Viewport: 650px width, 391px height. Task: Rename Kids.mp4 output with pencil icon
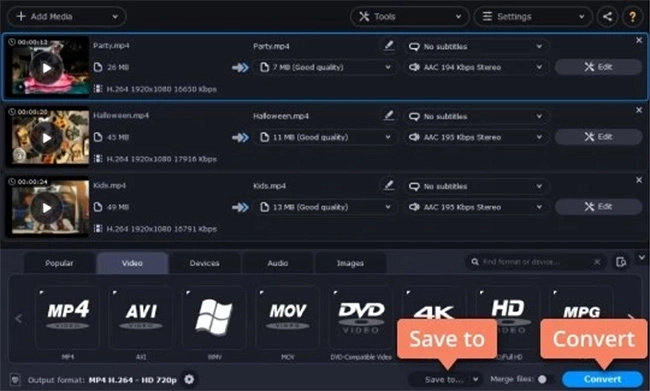click(x=388, y=185)
